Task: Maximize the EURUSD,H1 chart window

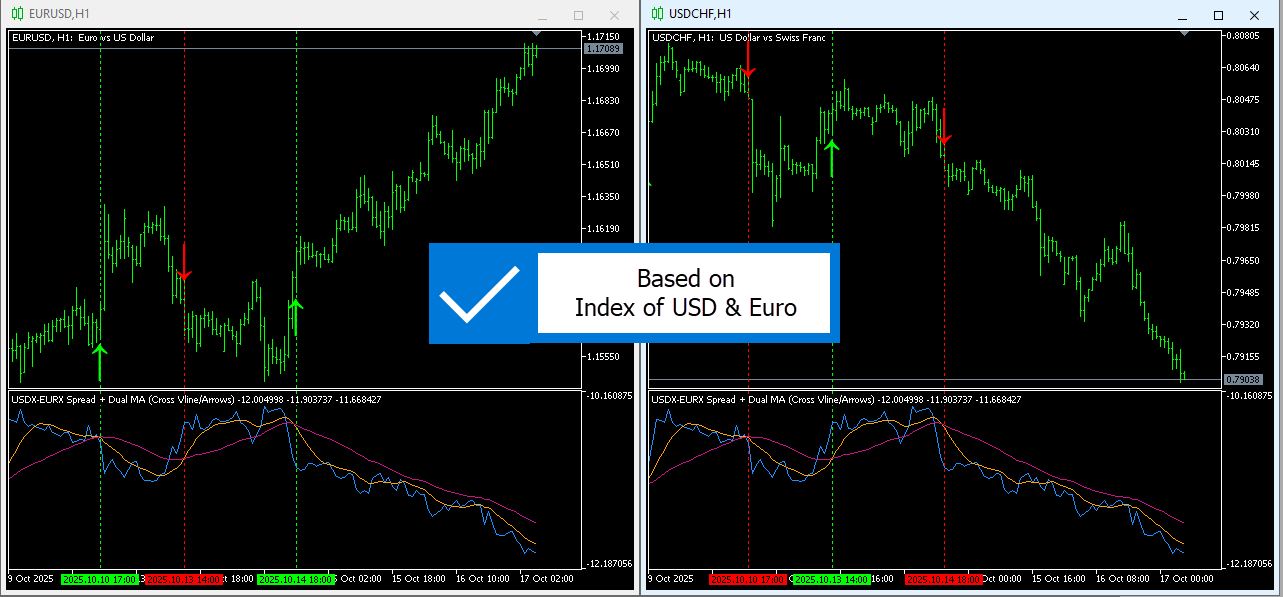Action: click(578, 15)
